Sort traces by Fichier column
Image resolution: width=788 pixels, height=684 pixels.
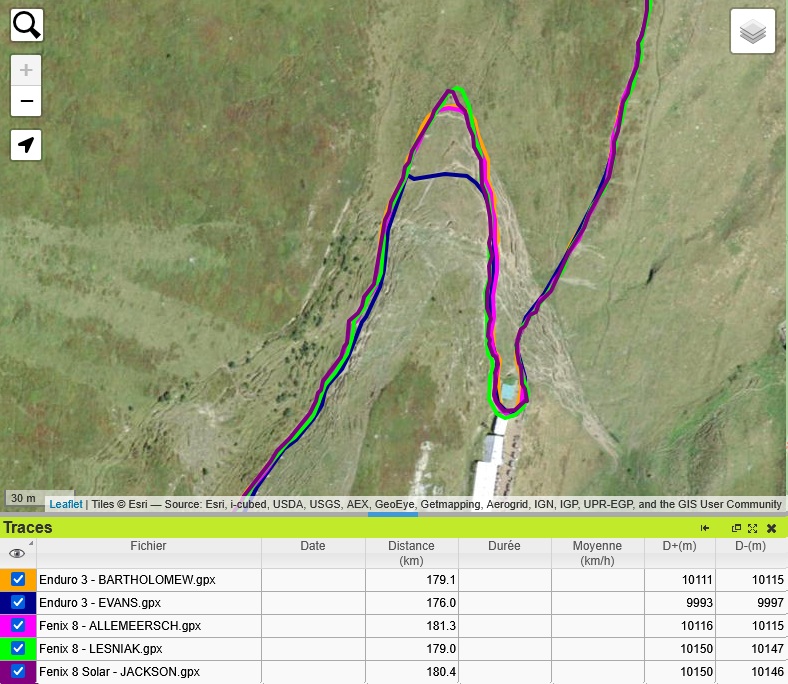click(148, 547)
